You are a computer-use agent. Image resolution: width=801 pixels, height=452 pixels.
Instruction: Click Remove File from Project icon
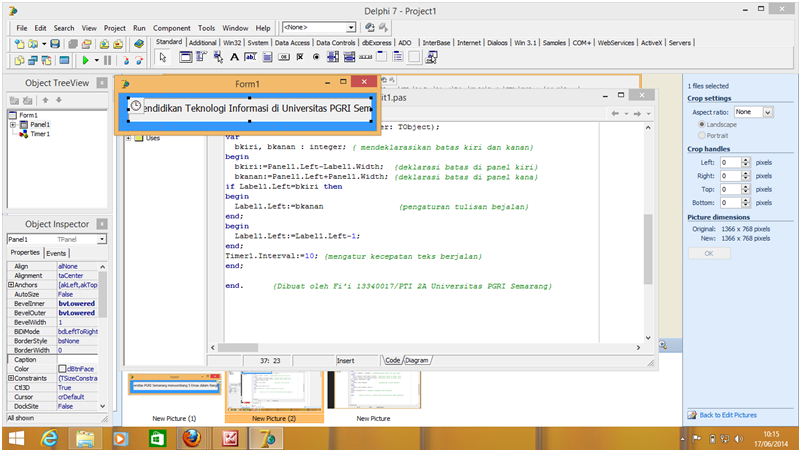coord(118,44)
